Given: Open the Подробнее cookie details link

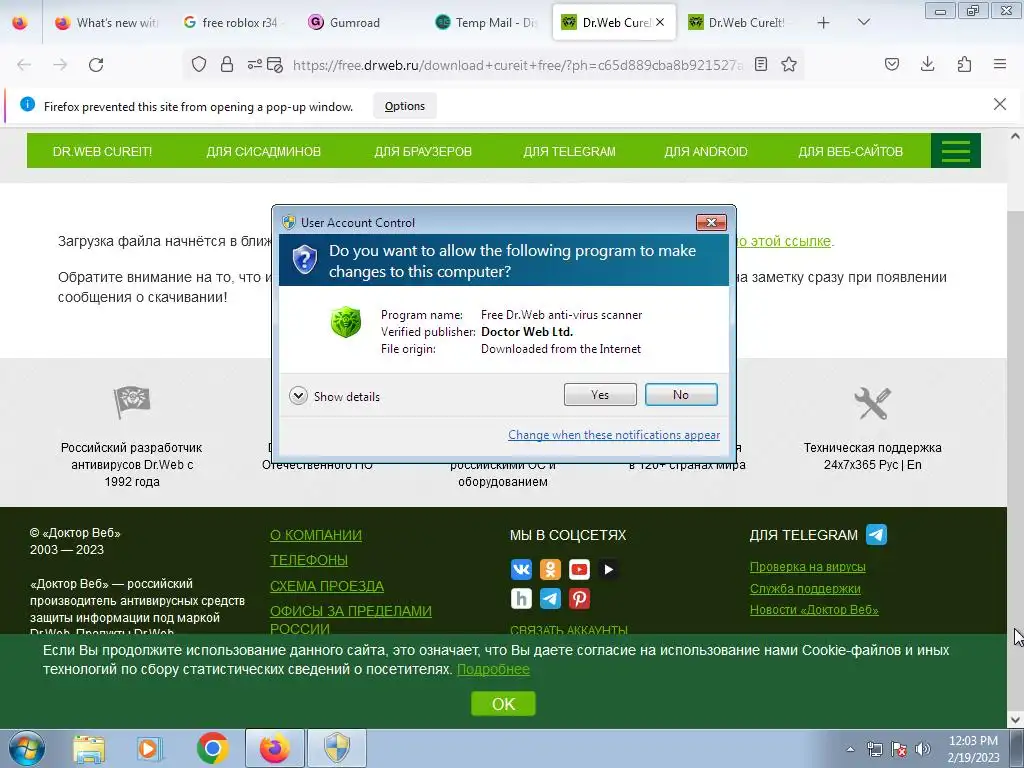Looking at the screenshot, I should (493, 669).
